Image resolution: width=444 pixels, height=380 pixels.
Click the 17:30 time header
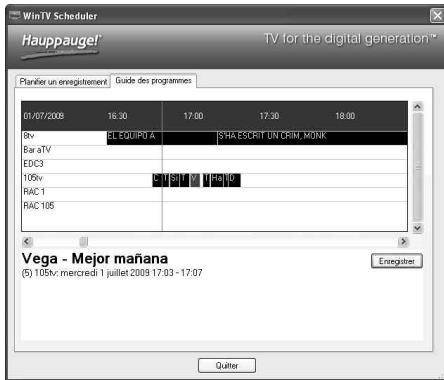(x=269, y=116)
